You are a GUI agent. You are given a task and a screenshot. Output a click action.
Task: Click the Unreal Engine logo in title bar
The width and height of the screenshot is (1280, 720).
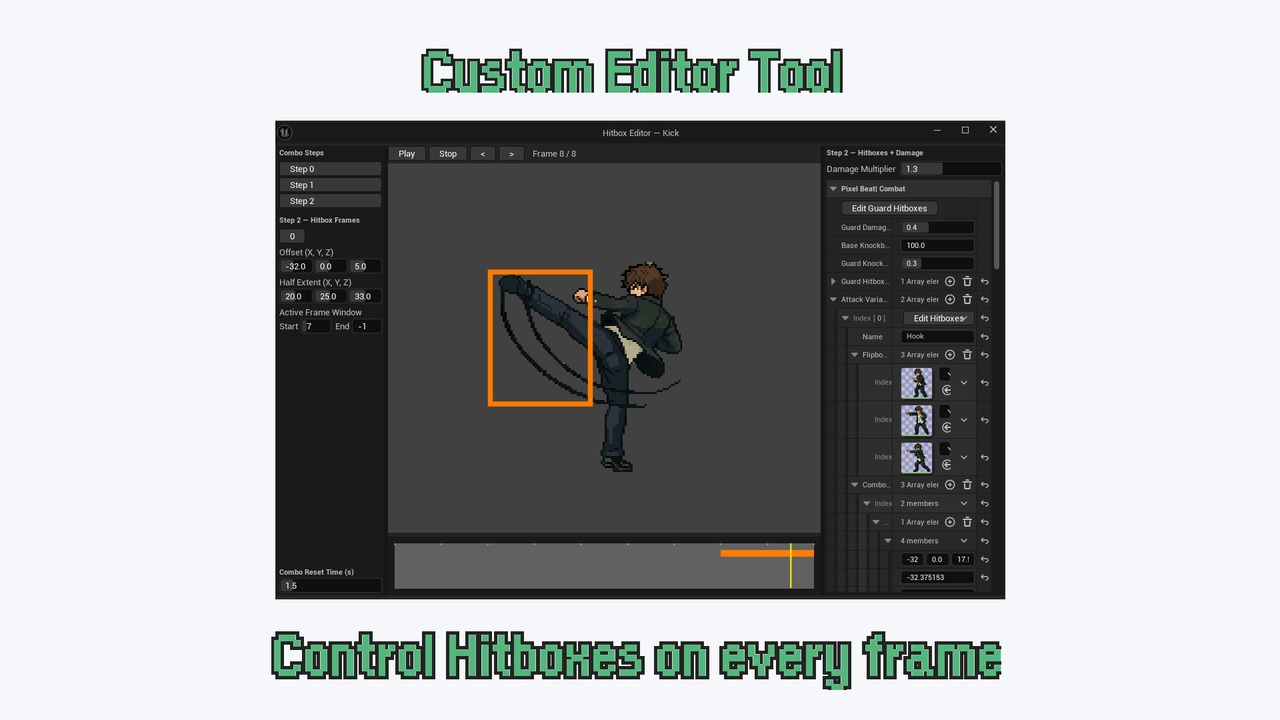(285, 132)
